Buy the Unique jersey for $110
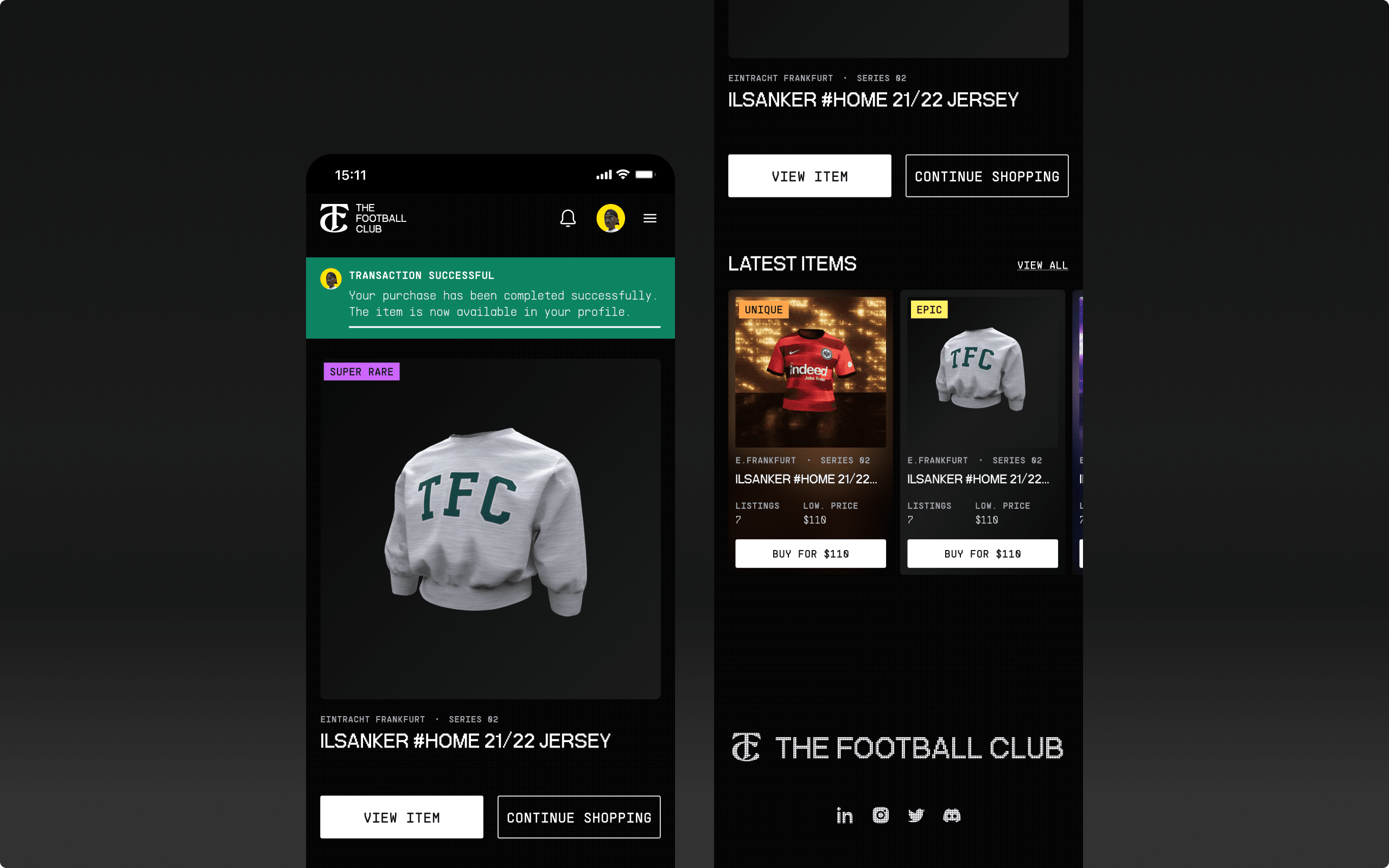1389x868 pixels. point(811,553)
